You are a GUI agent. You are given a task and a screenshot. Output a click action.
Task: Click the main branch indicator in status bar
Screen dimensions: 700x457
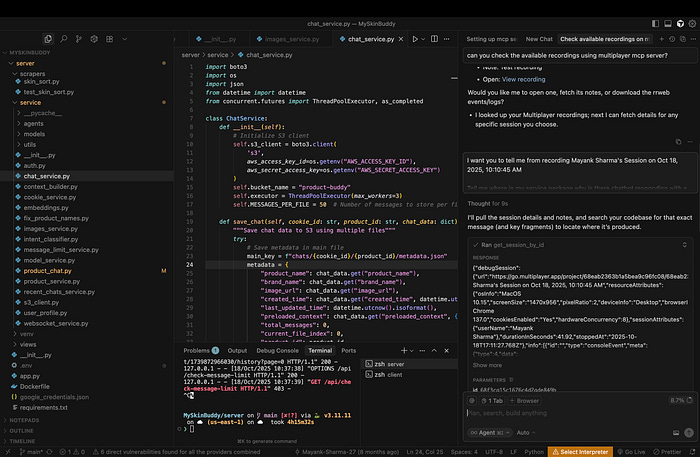31,452
